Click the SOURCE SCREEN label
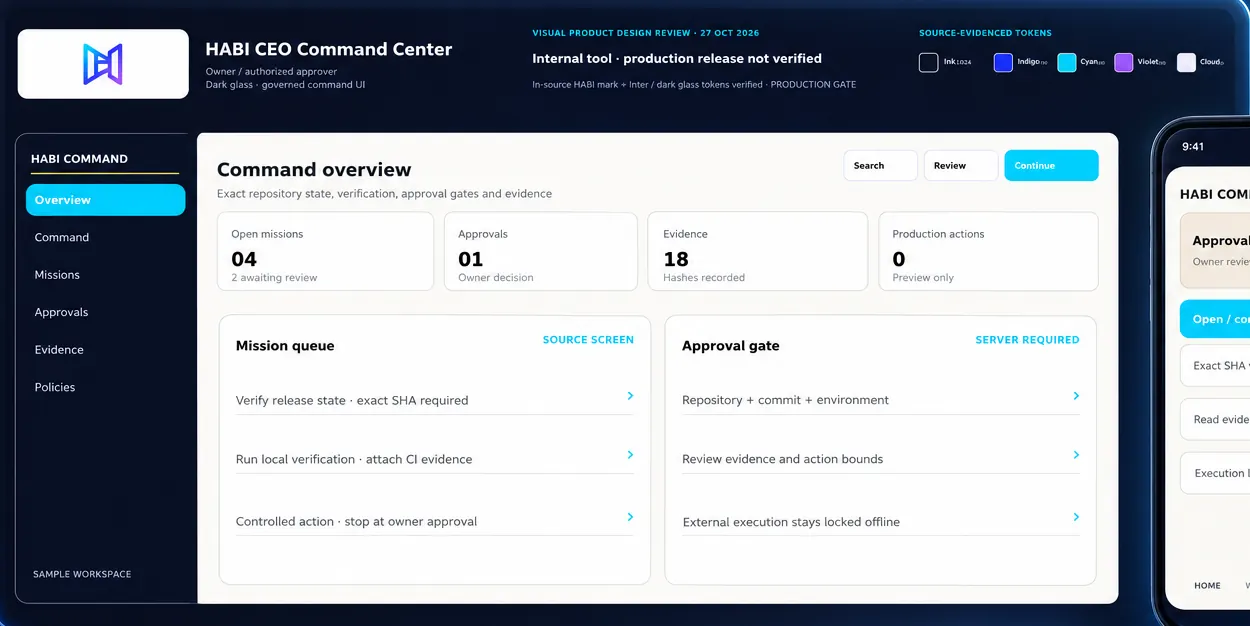The width and height of the screenshot is (1250, 626). click(588, 340)
